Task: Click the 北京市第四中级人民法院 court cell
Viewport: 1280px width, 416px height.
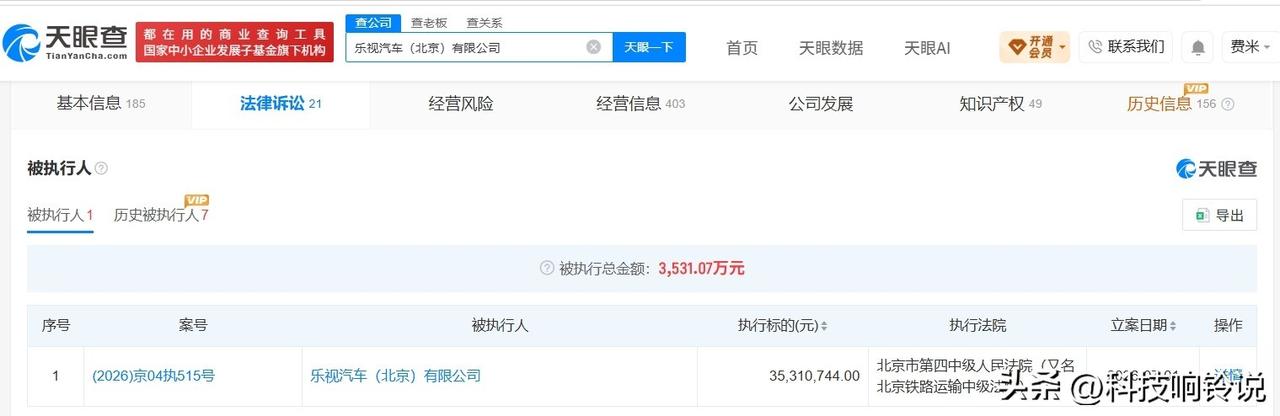Action: tap(976, 375)
